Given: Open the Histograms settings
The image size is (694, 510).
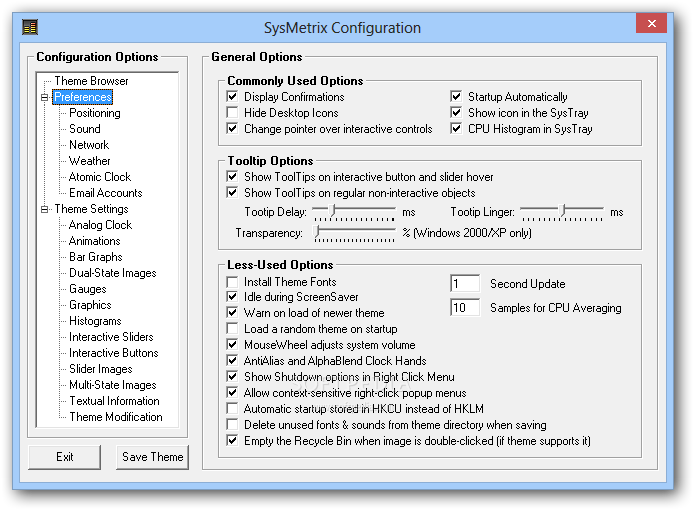Looking at the screenshot, I should [95, 321].
